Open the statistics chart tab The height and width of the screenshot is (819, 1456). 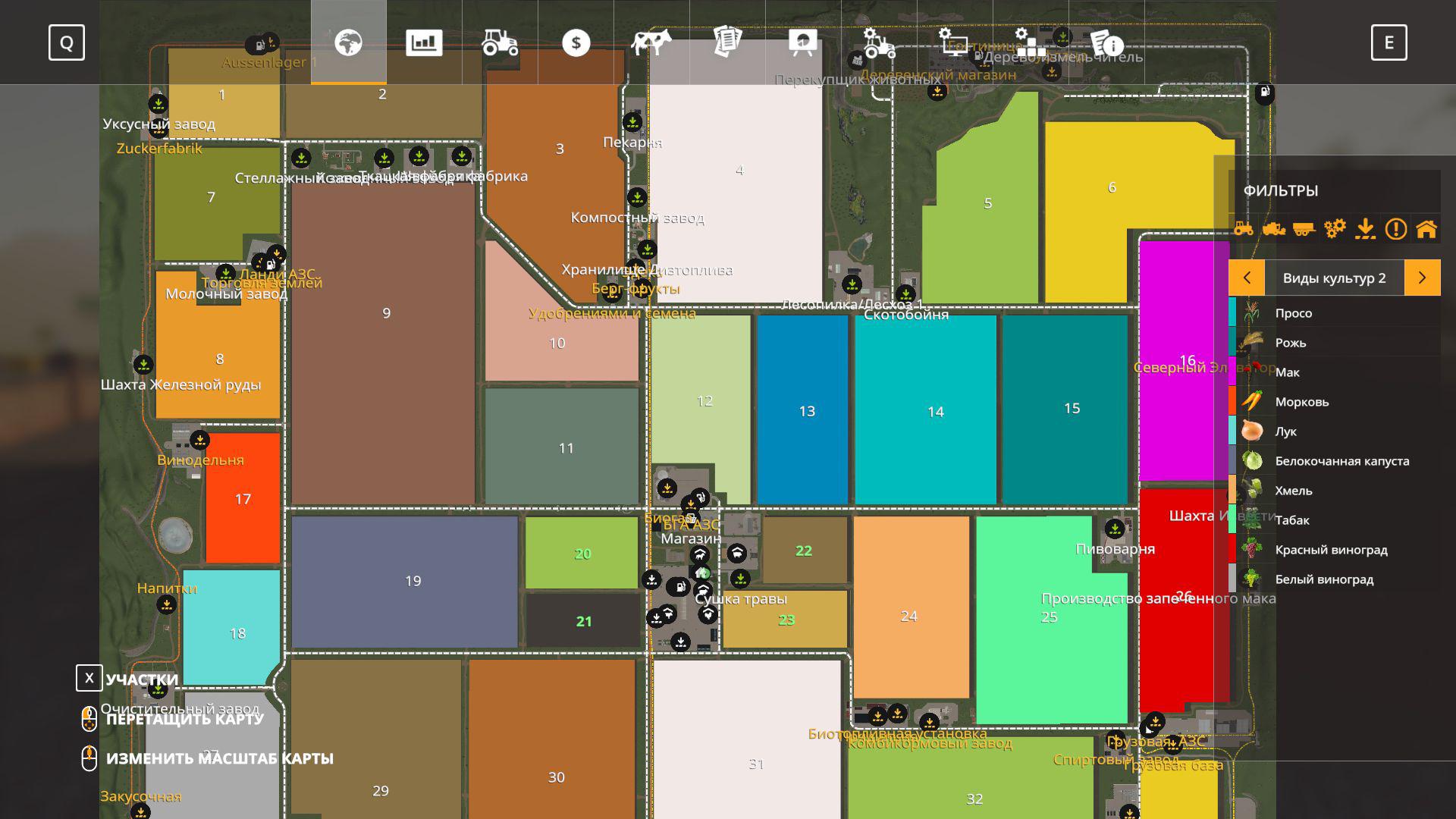(x=424, y=42)
